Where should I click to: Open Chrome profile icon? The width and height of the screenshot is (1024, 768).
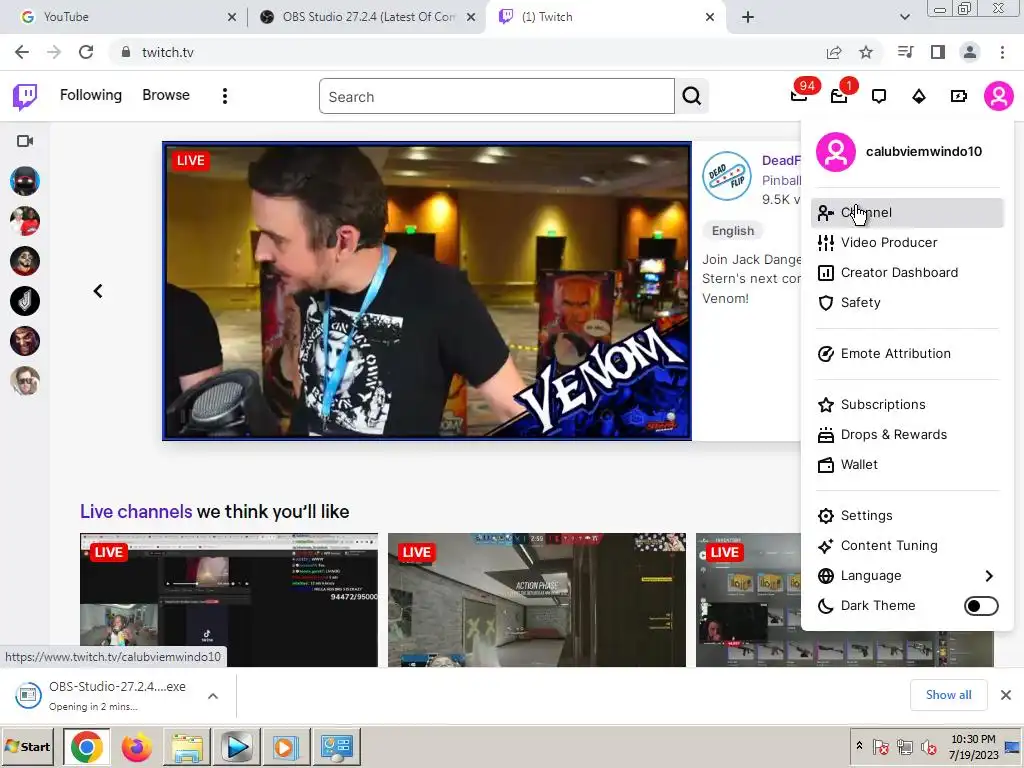(970, 52)
